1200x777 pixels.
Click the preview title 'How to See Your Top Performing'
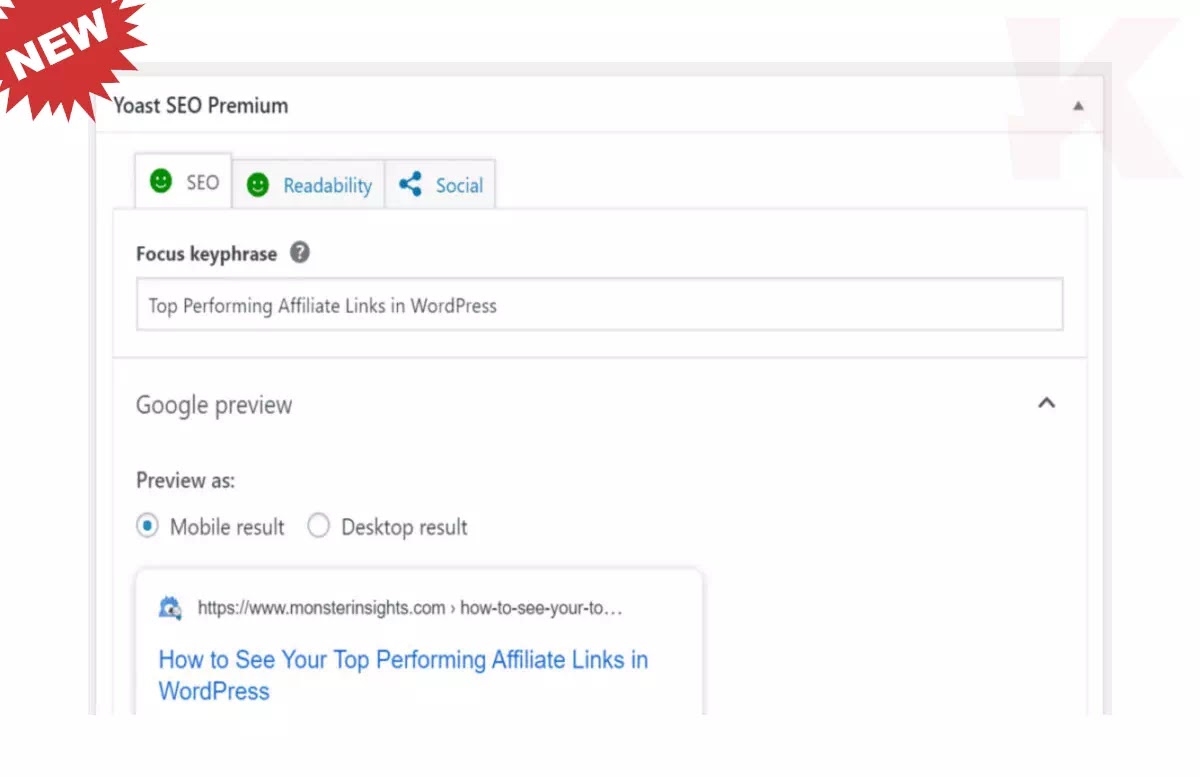tap(403, 675)
